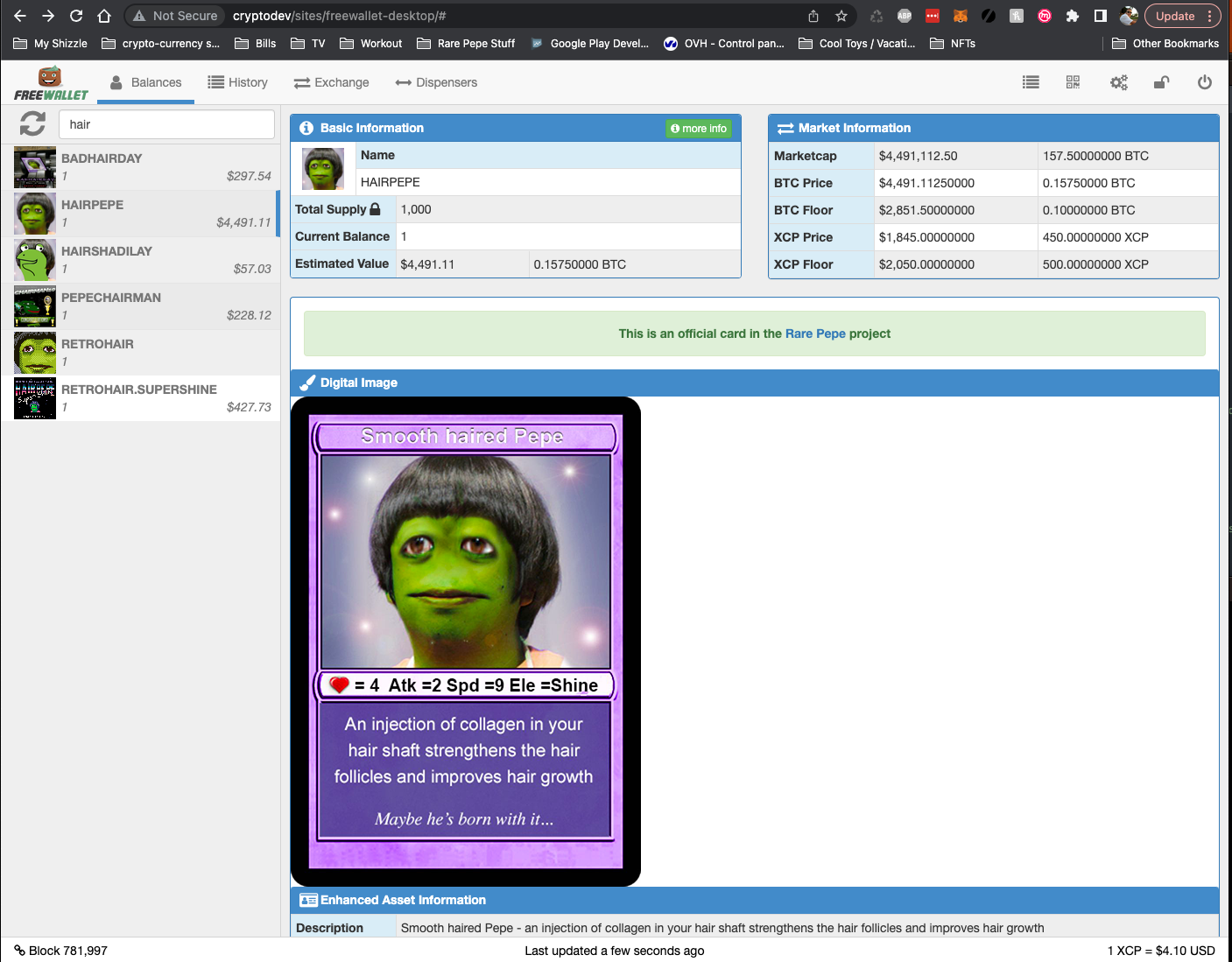Open the Rare Pepe Stuff bookmarks folder

(x=466, y=43)
